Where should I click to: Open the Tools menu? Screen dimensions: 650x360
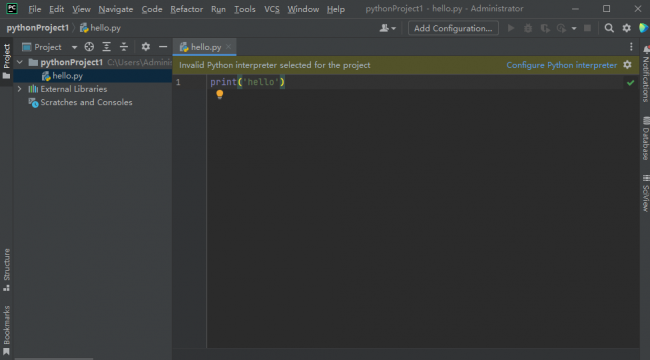click(245, 9)
